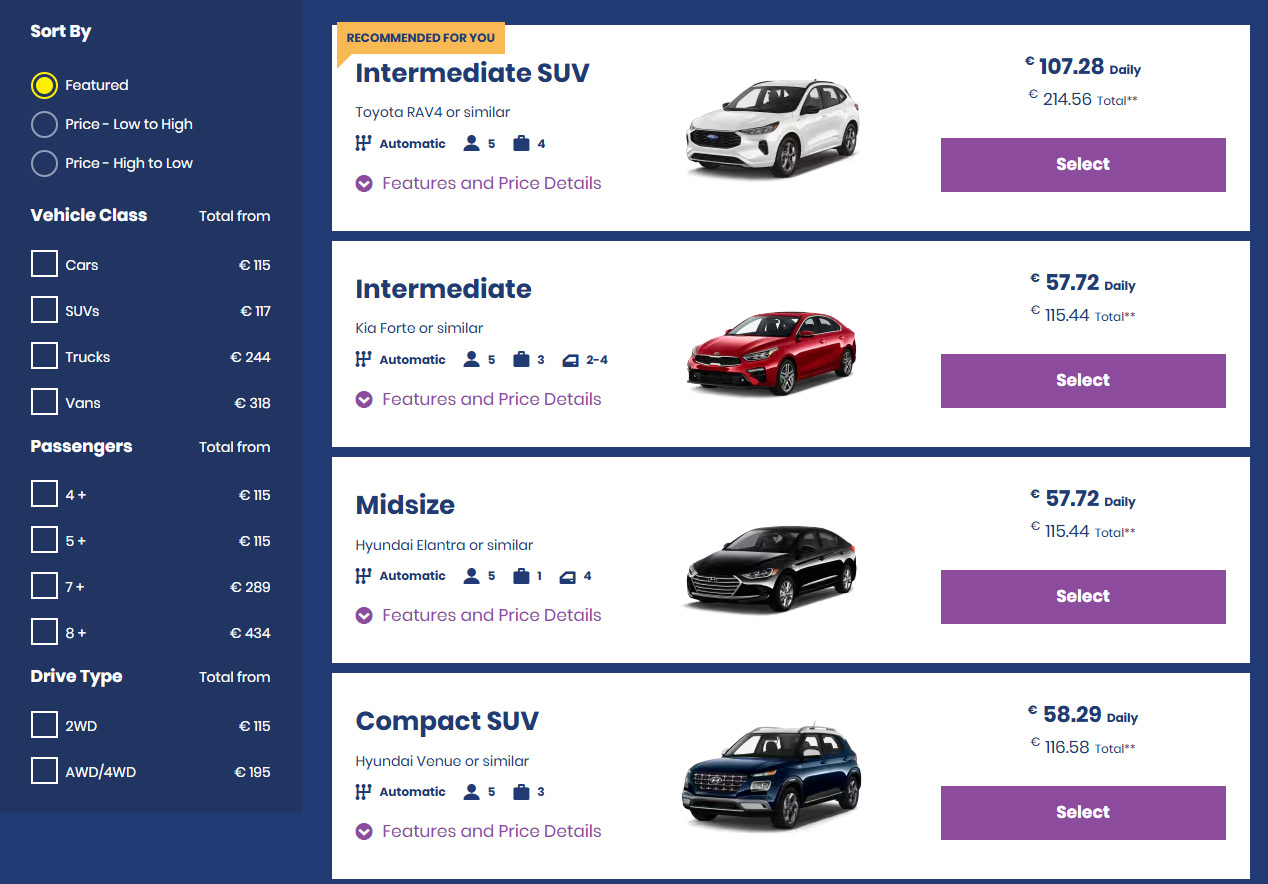Select the Compact SUV Hyundai Venue

coord(1083,813)
